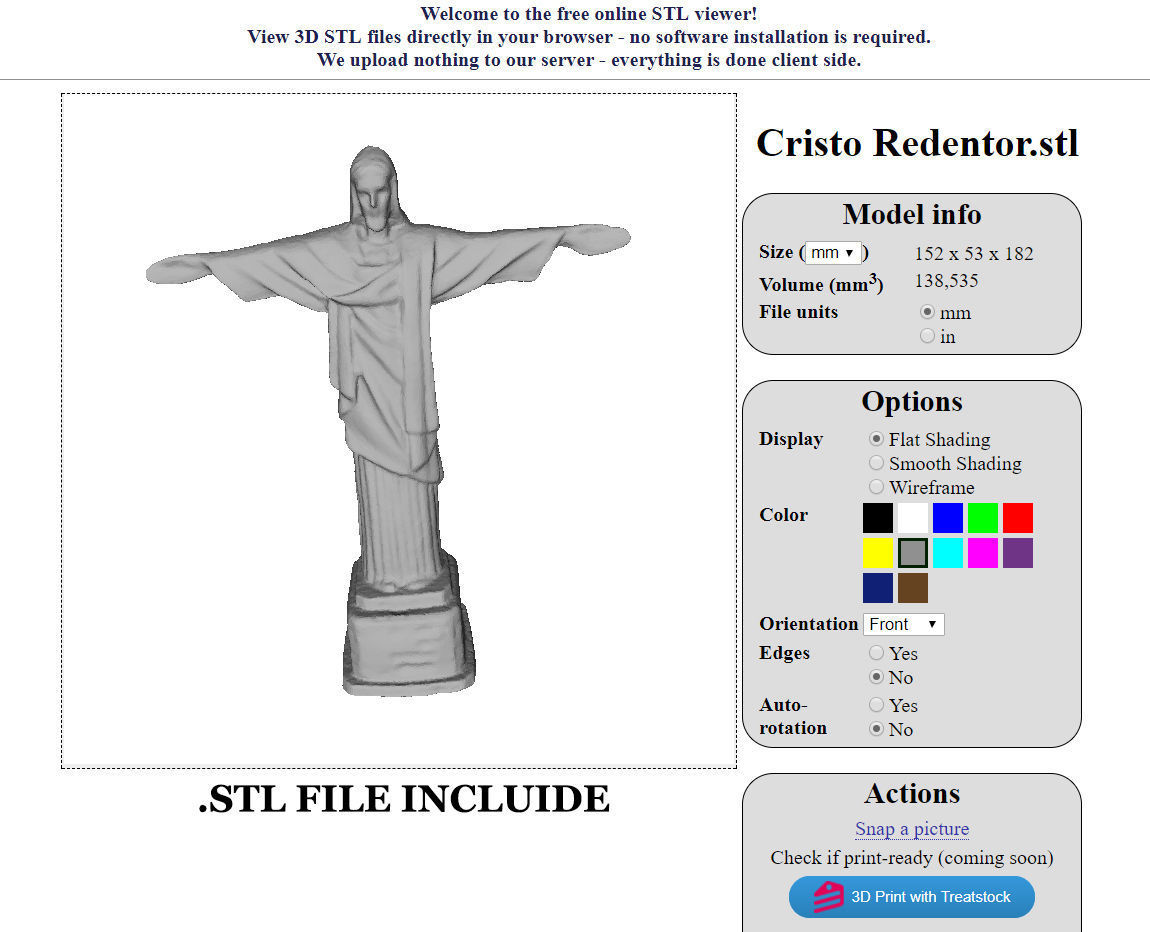This screenshot has height=932, width=1150.
Task: Enable auto-rotation by selecting Yes
Action: coord(876,705)
